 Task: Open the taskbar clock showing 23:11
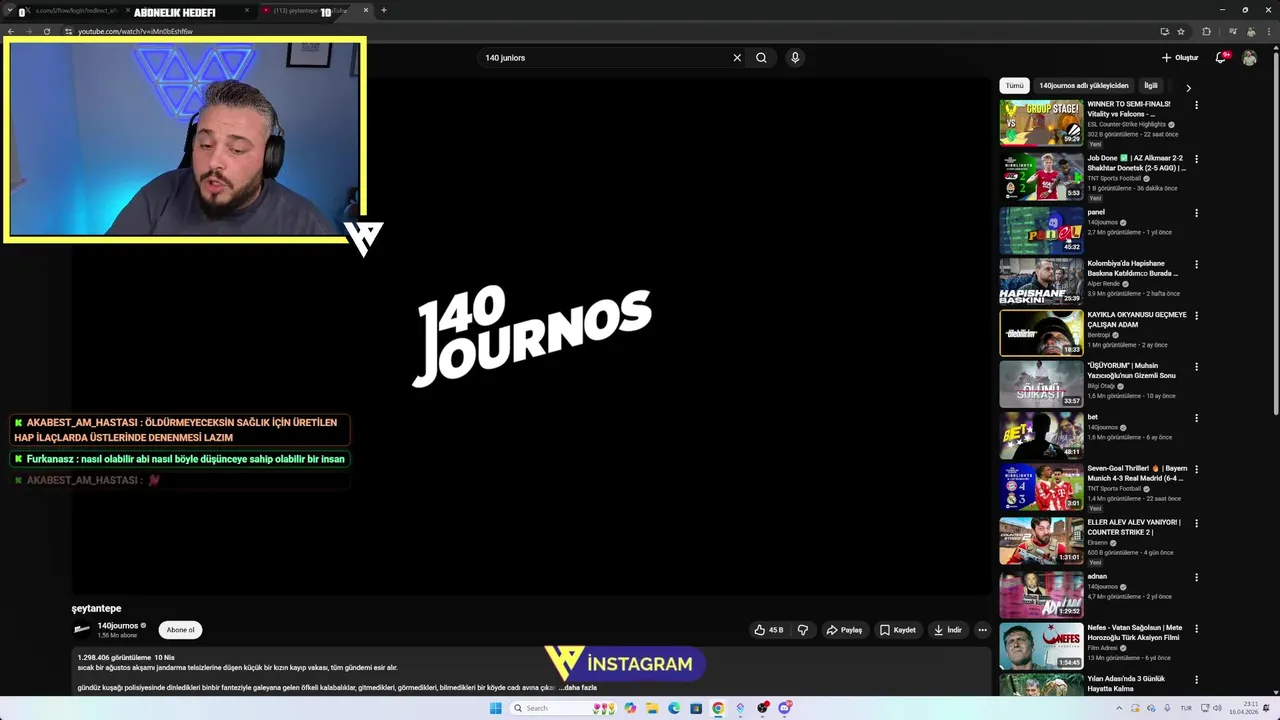point(1243,708)
